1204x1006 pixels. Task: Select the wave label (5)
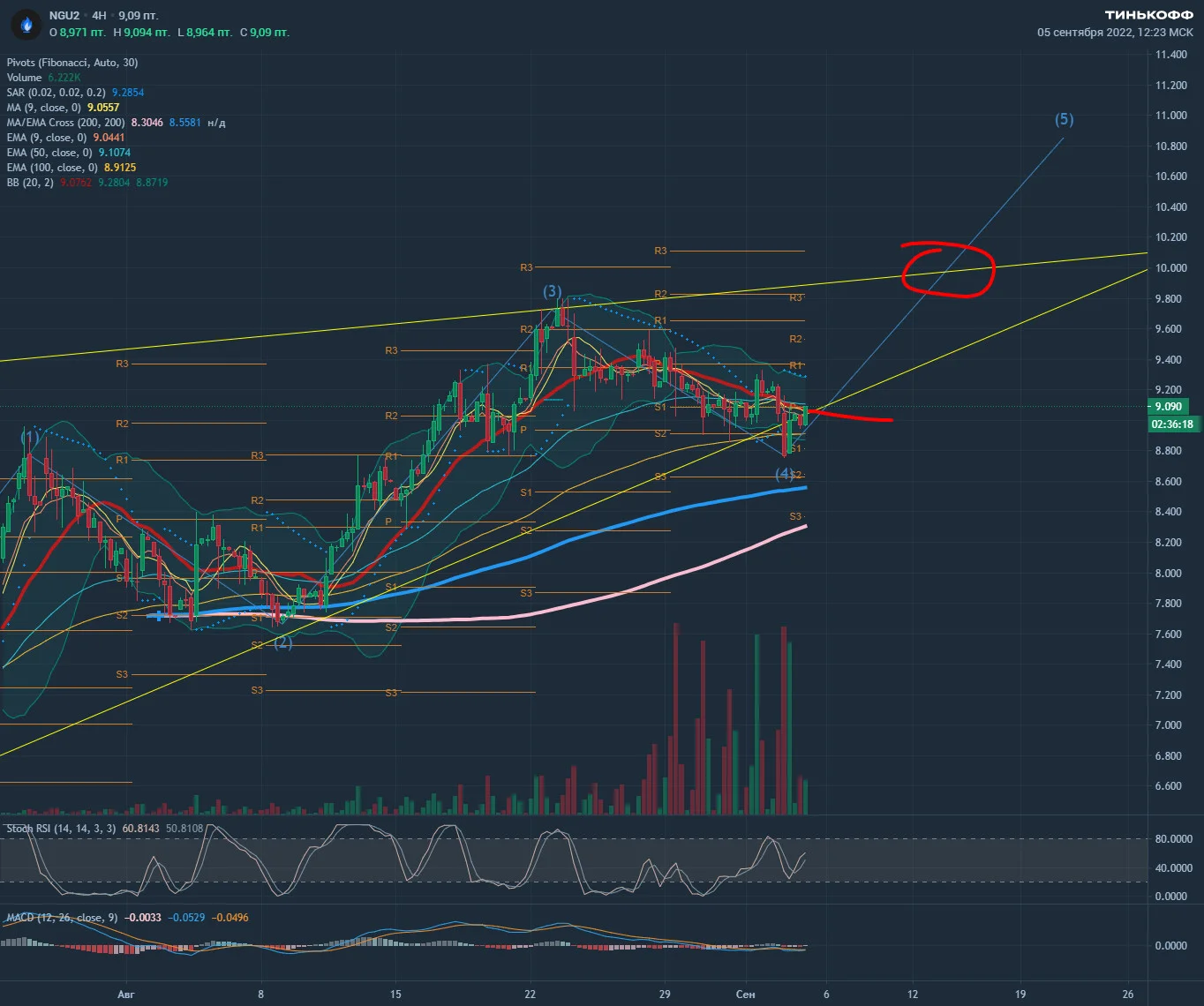click(1064, 119)
